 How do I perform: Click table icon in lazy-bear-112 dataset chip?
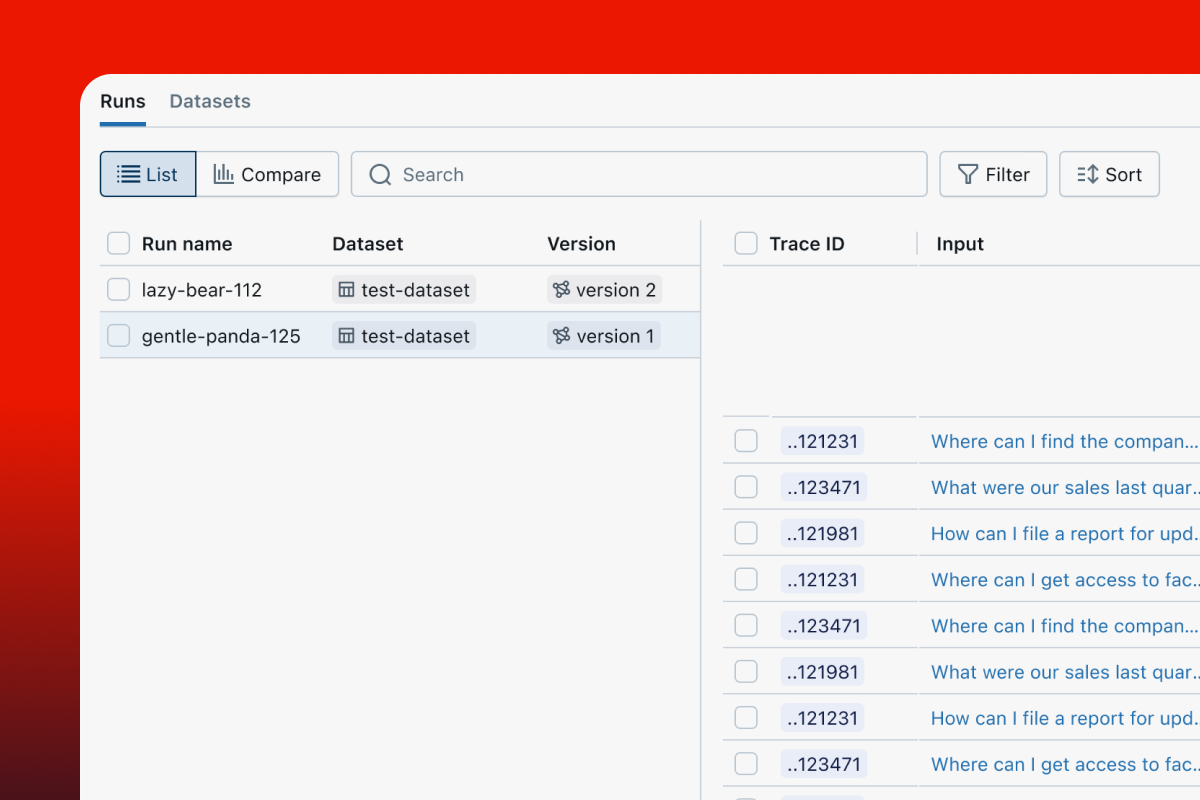click(346, 290)
